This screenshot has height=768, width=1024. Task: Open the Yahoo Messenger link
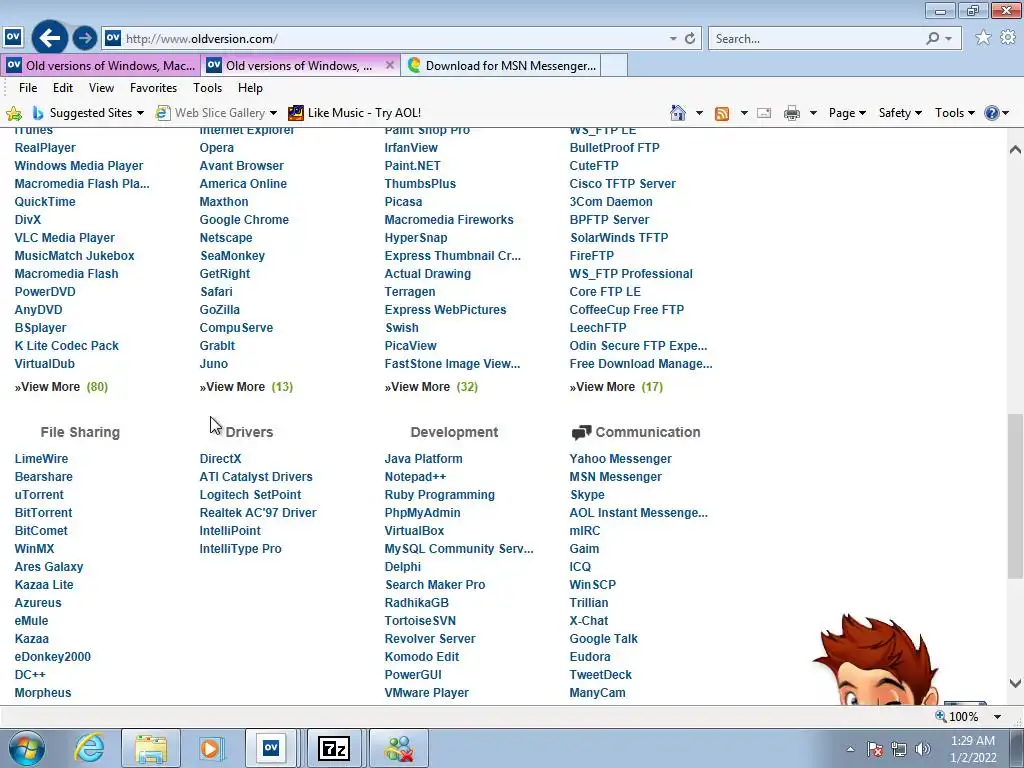click(x=620, y=458)
